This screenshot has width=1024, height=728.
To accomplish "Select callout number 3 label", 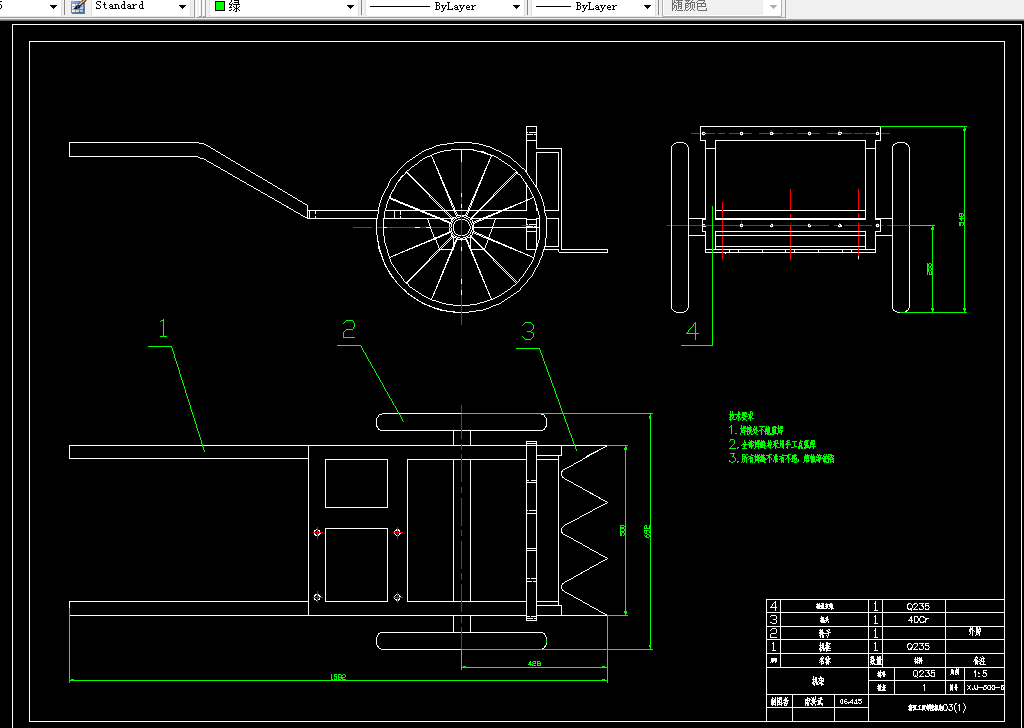I will pyautogui.click(x=528, y=332).
